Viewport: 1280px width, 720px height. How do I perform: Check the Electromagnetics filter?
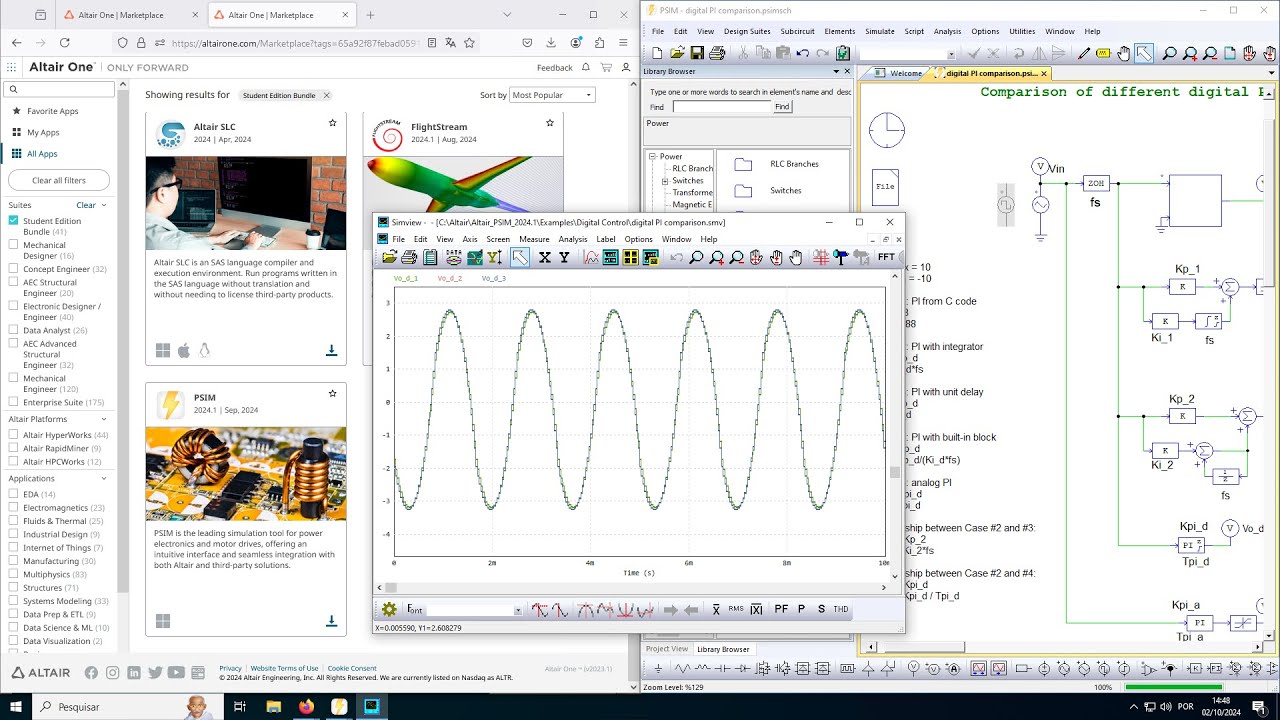coord(14,508)
